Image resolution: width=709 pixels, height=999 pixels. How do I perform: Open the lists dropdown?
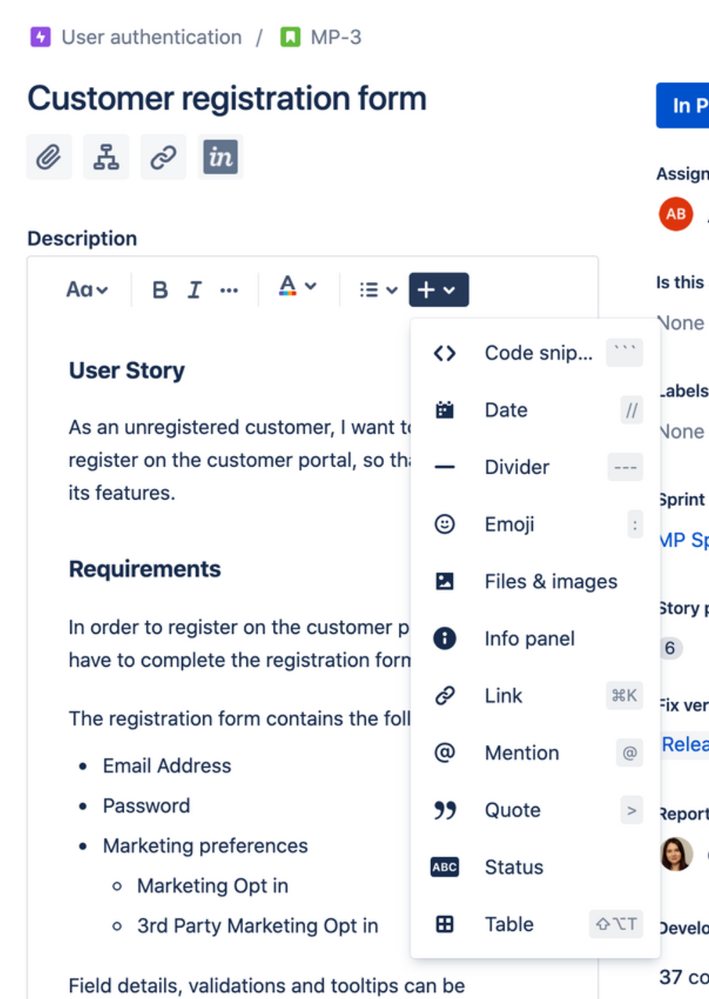(378, 290)
